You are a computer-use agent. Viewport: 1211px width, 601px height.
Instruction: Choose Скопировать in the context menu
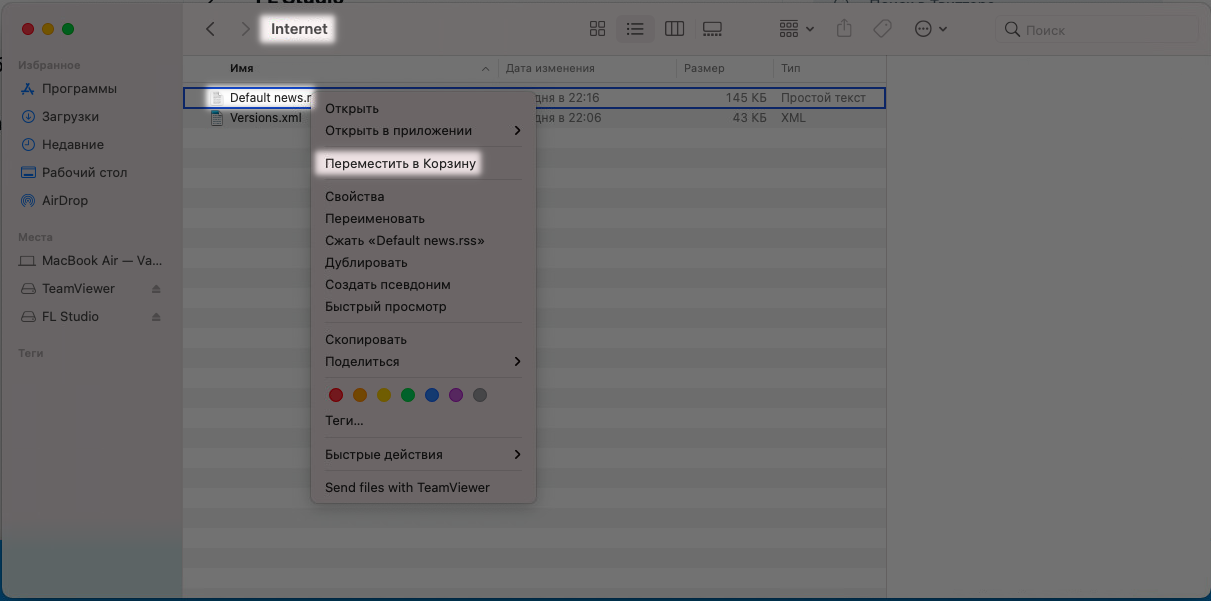coord(366,339)
